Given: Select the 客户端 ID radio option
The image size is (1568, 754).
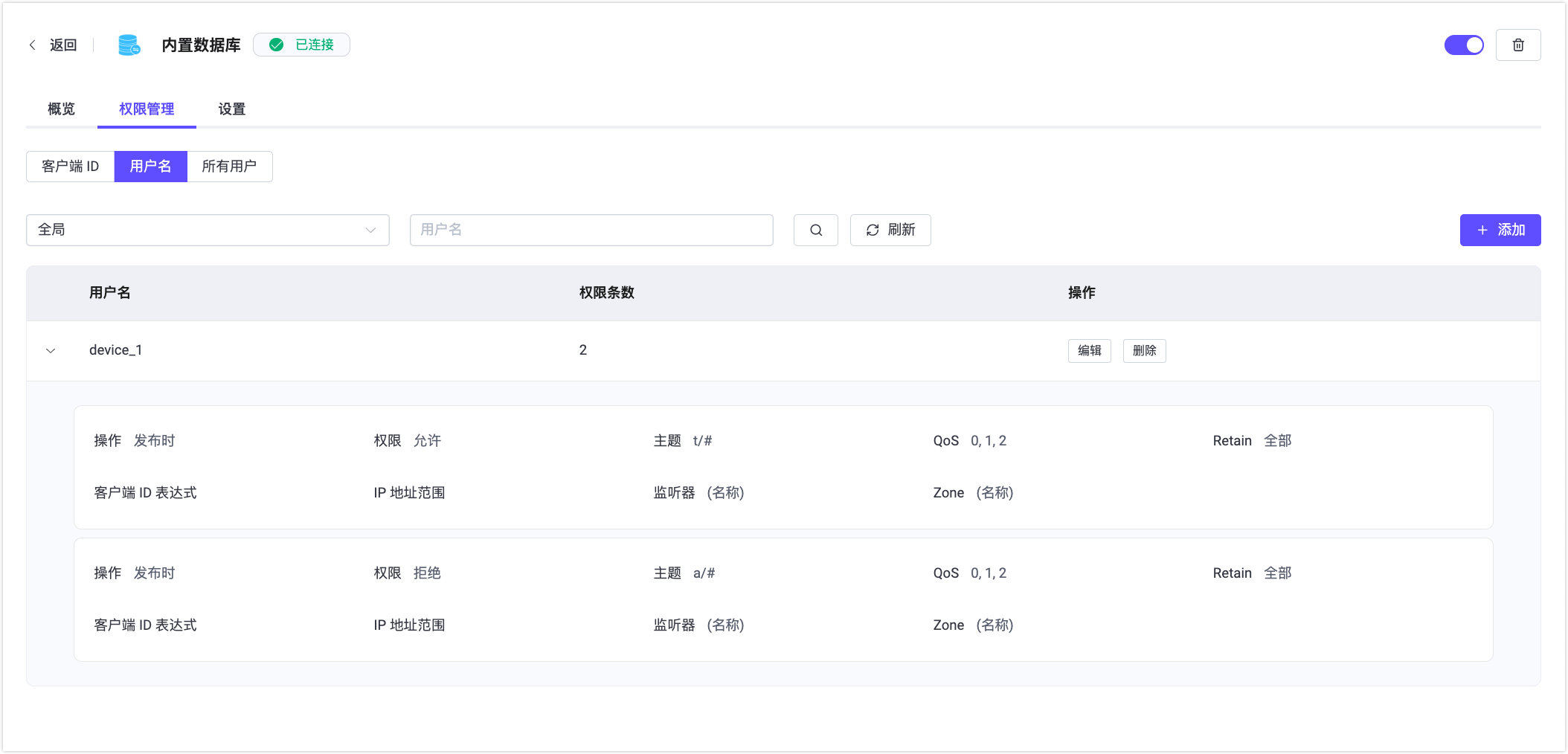Looking at the screenshot, I should (71, 167).
